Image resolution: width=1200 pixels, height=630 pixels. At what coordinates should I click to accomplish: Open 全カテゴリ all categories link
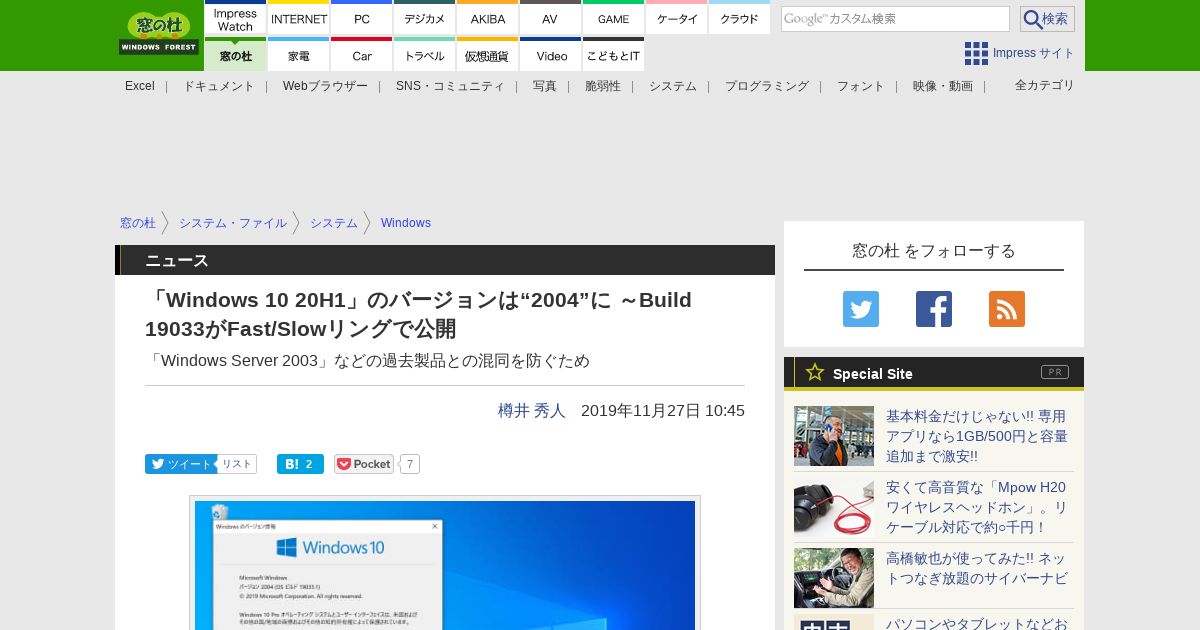pyautogui.click(x=1045, y=85)
